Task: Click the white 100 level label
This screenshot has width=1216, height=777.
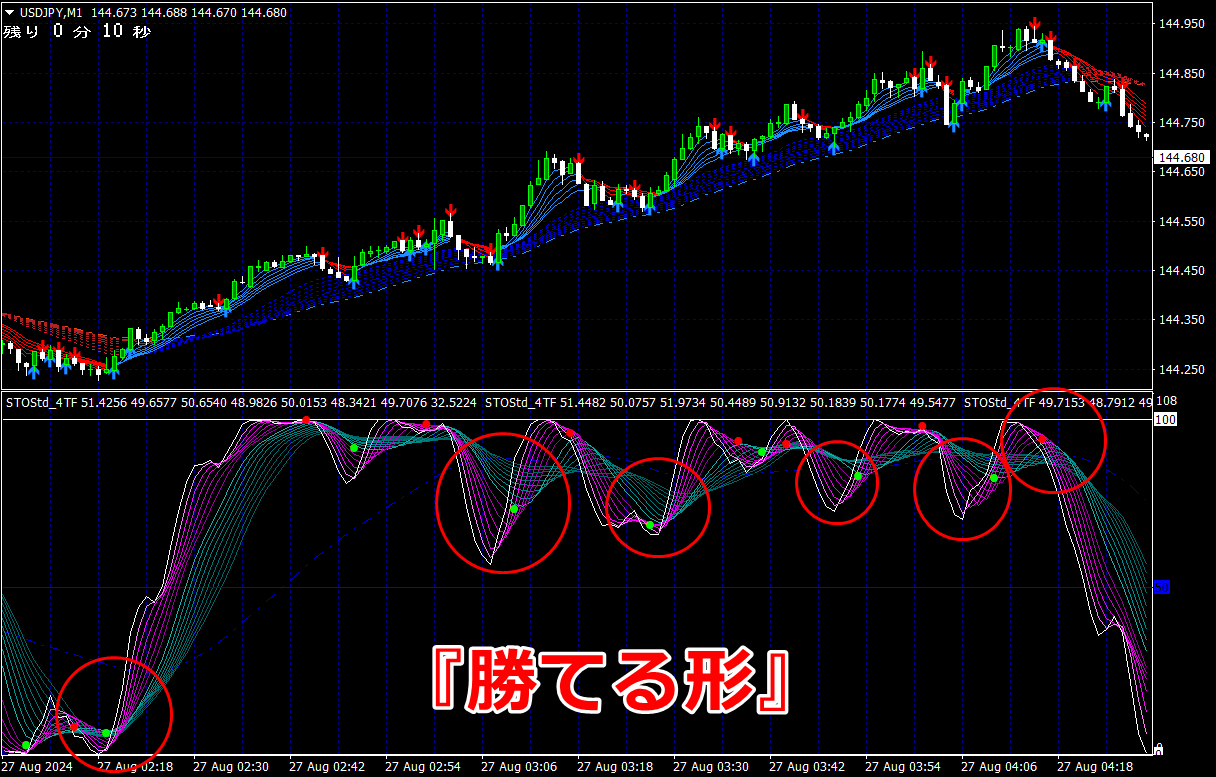Action: [1164, 420]
